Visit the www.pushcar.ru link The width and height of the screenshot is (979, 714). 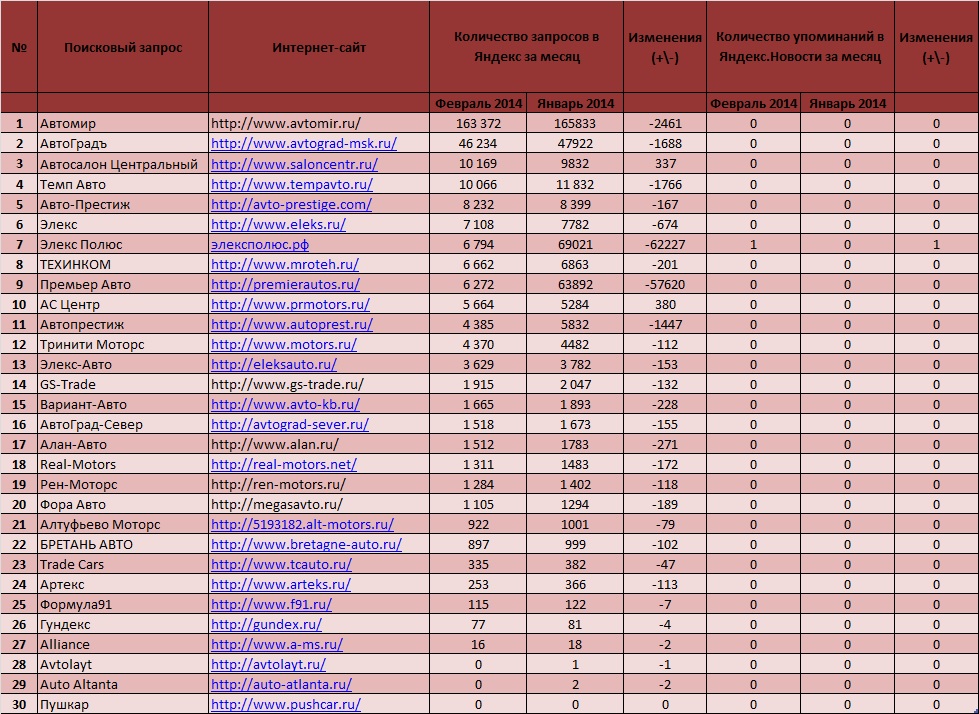tap(285, 705)
